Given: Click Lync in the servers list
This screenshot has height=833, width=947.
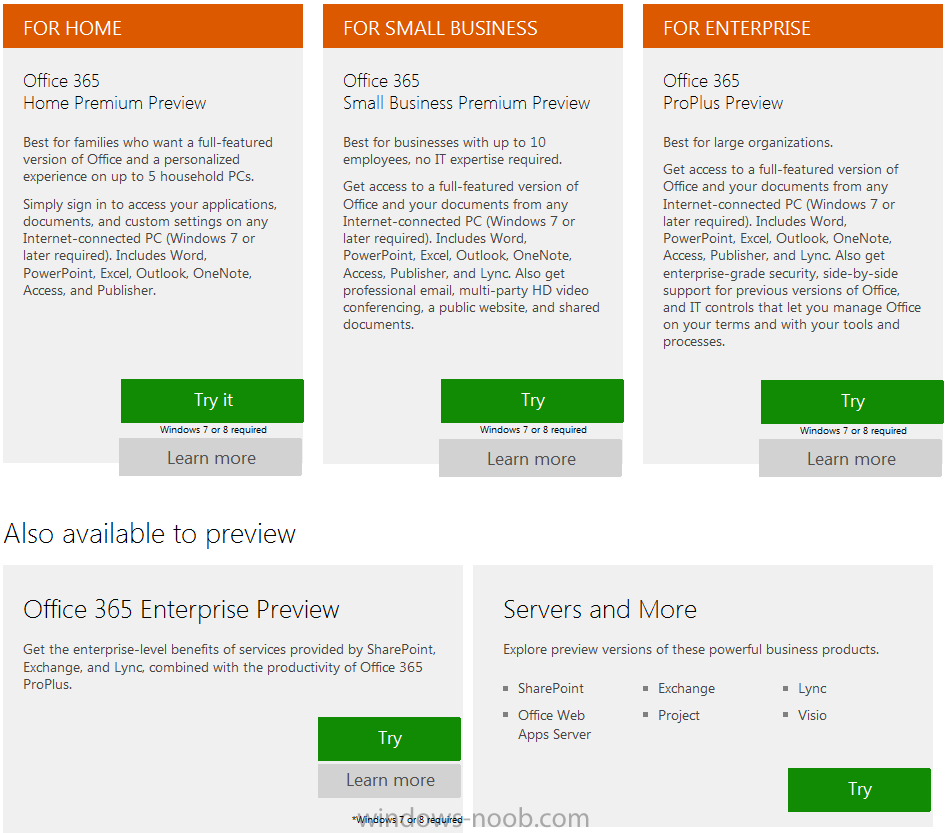Looking at the screenshot, I should (812, 689).
